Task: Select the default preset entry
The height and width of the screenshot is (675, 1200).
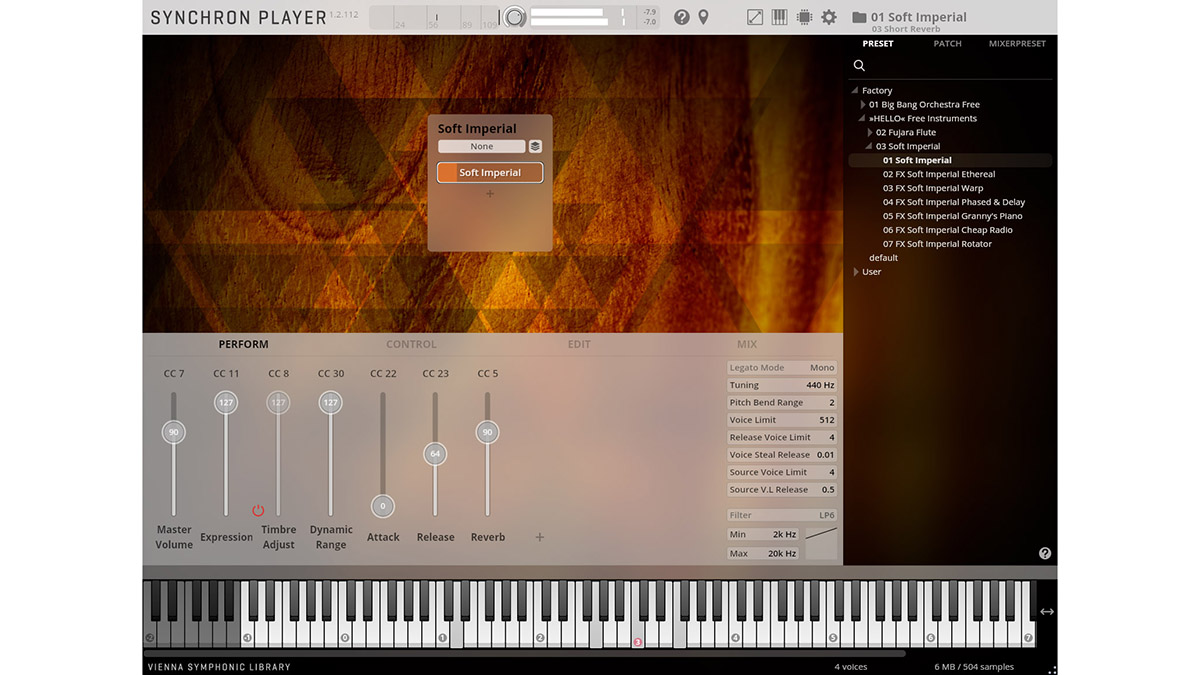Action: coord(883,258)
